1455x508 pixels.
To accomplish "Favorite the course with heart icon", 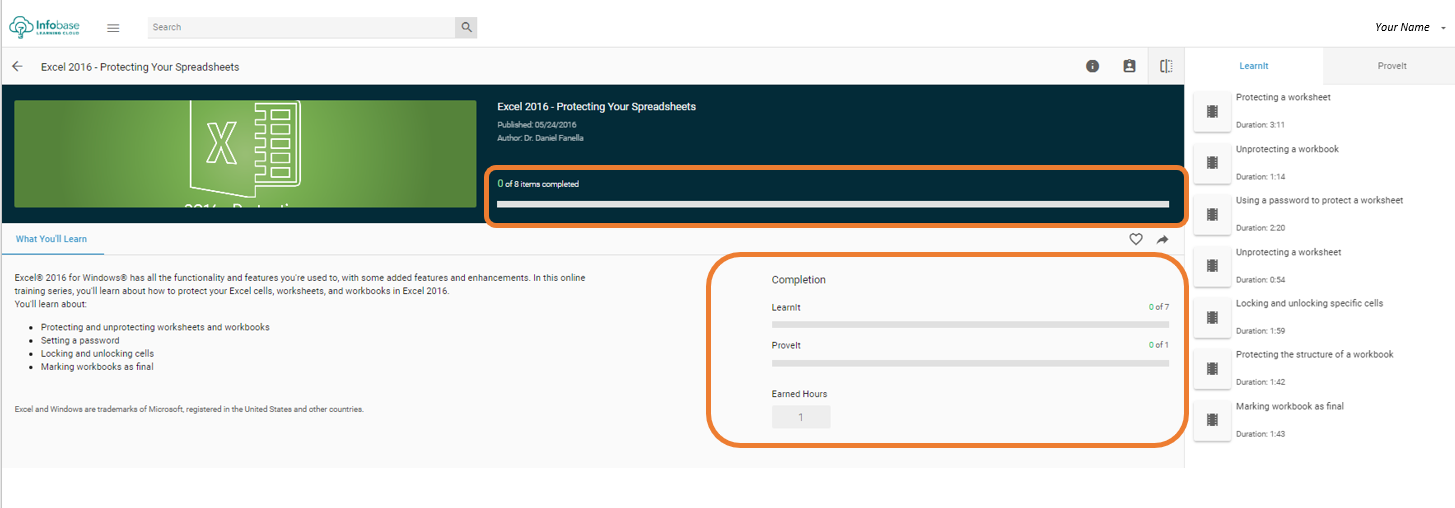I will (1136, 239).
